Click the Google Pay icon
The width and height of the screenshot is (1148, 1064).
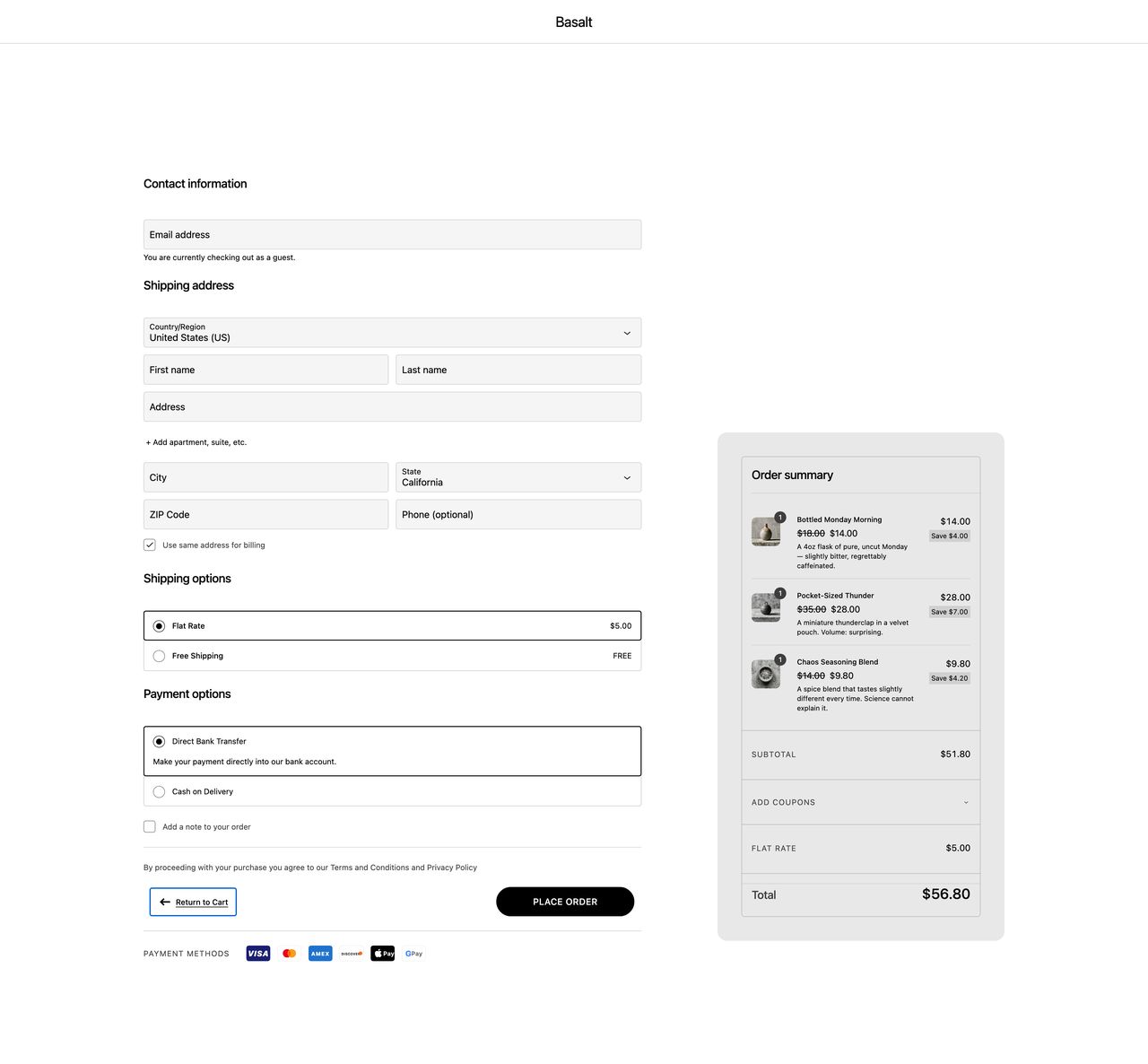pyautogui.click(x=413, y=954)
